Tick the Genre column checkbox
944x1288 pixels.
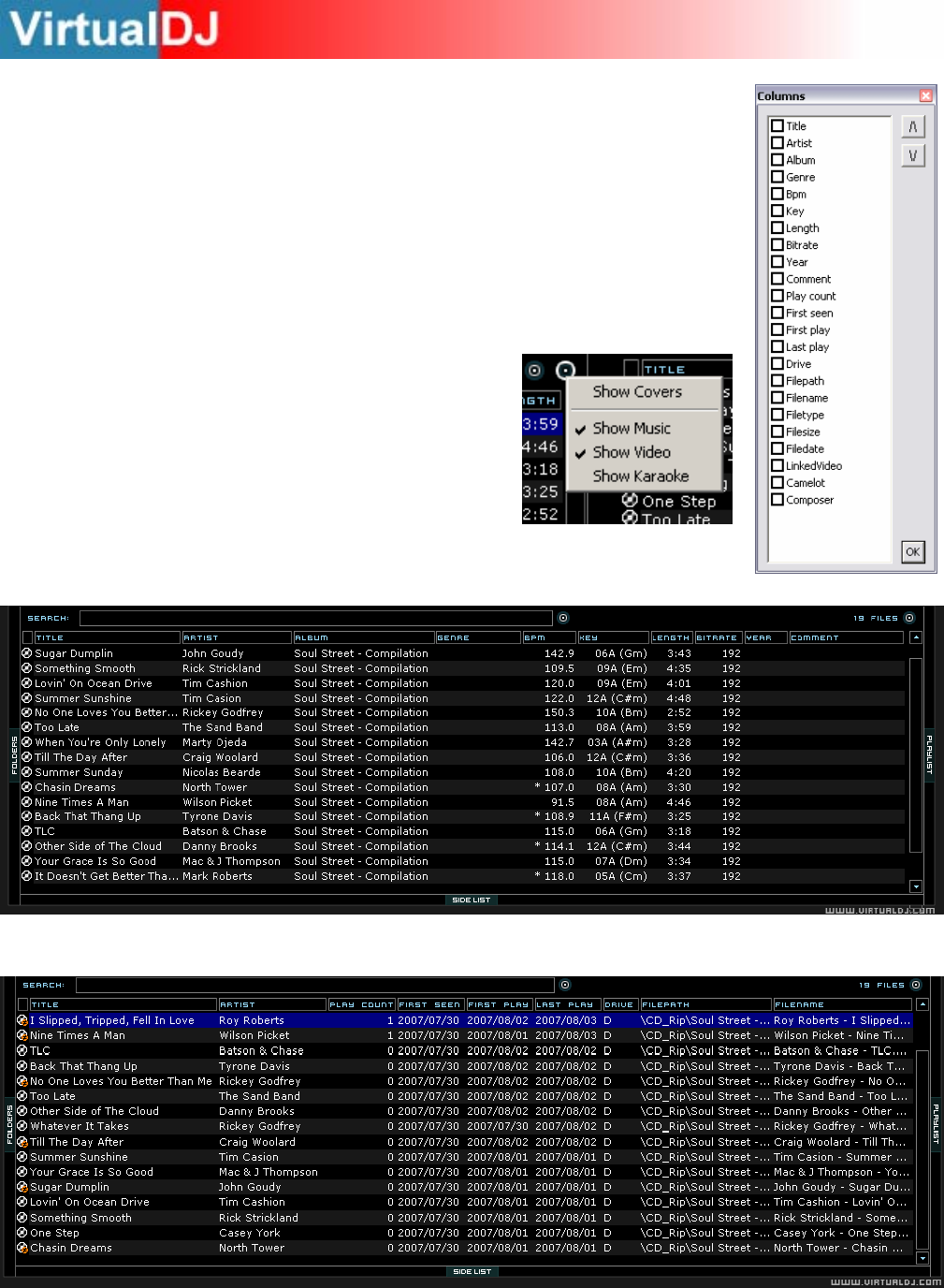777,176
